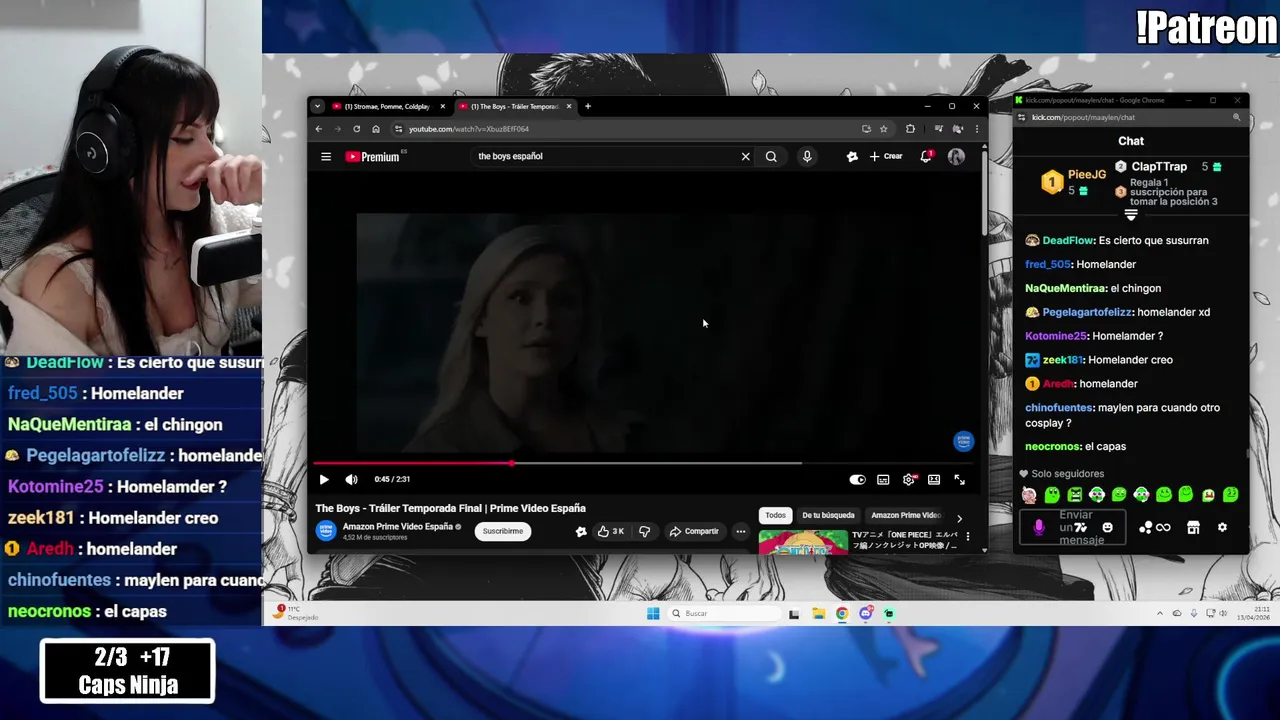
Task: Click the infinity icon in Kick chat
Action: click(x=1163, y=527)
